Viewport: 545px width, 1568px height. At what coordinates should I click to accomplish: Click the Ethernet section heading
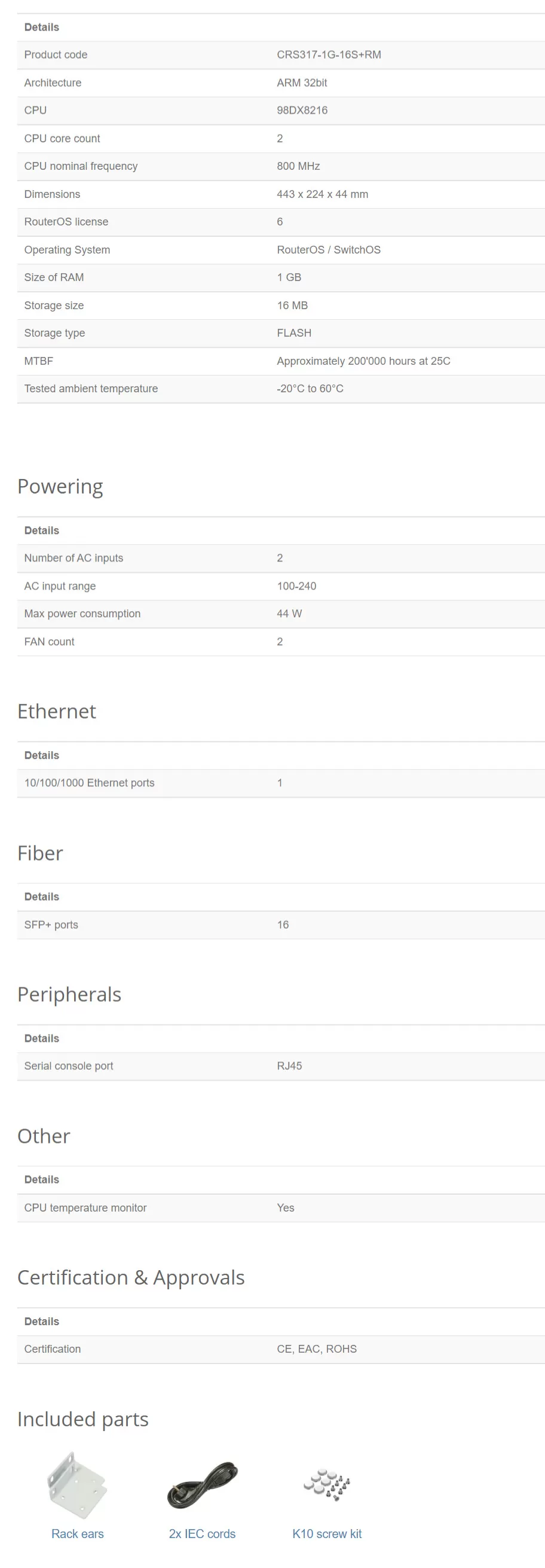coord(57,711)
